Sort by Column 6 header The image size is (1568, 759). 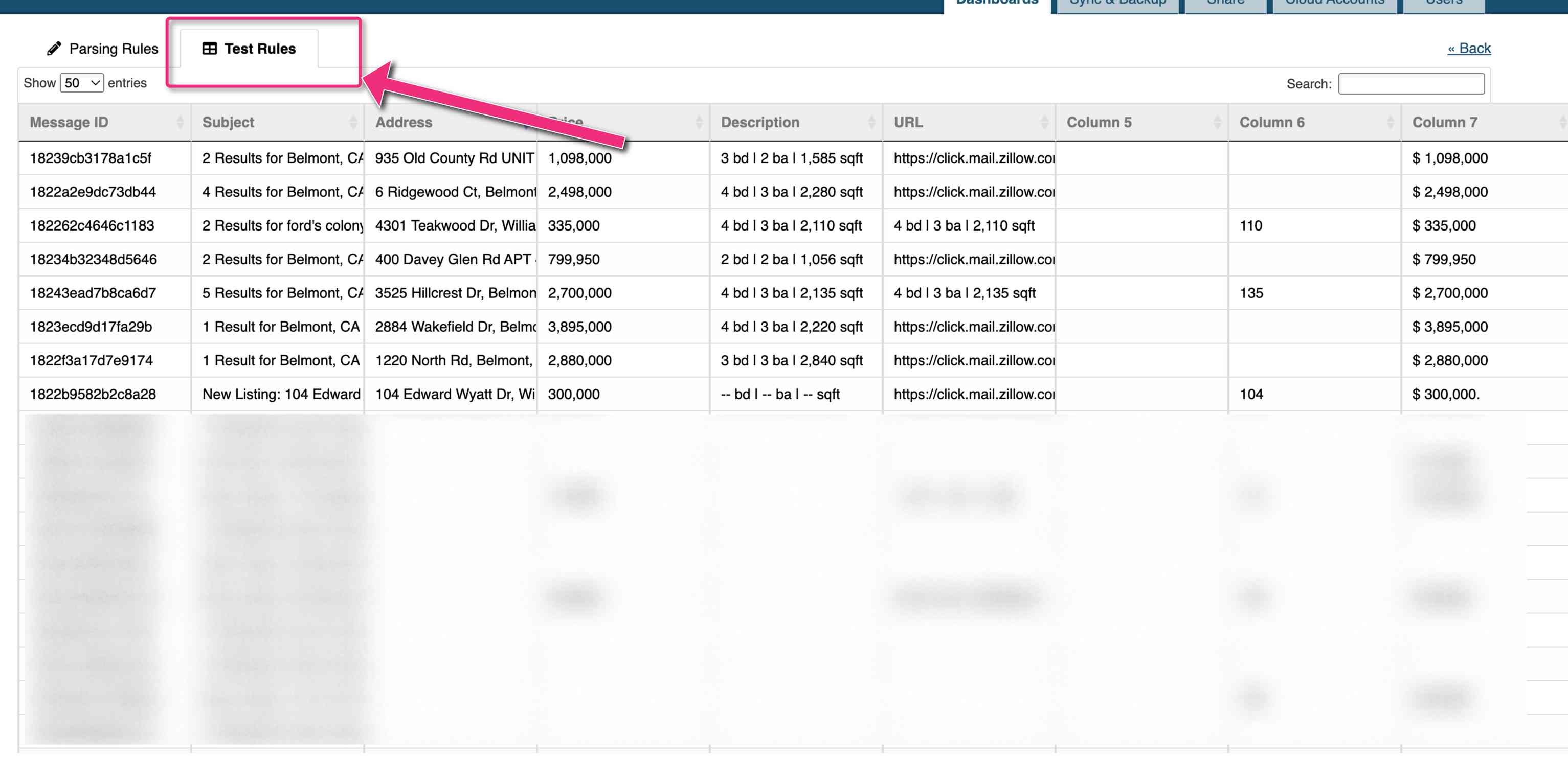(x=1315, y=122)
